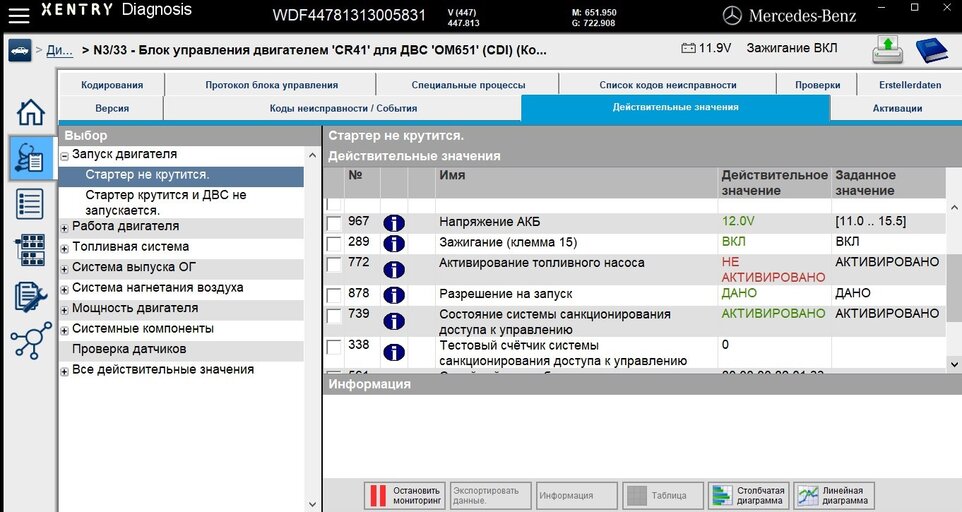Click the Home icon in the left sidebar

point(31,112)
